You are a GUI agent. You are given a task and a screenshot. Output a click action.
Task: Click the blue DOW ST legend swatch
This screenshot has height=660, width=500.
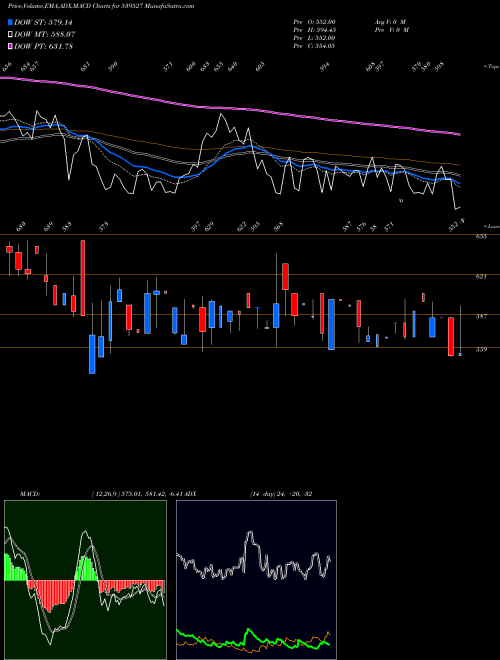point(10,22)
